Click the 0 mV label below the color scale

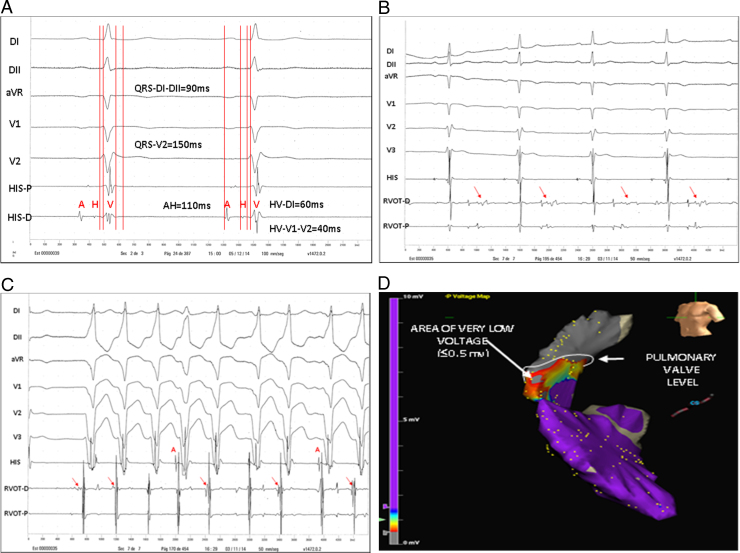(x=411, y=543)
